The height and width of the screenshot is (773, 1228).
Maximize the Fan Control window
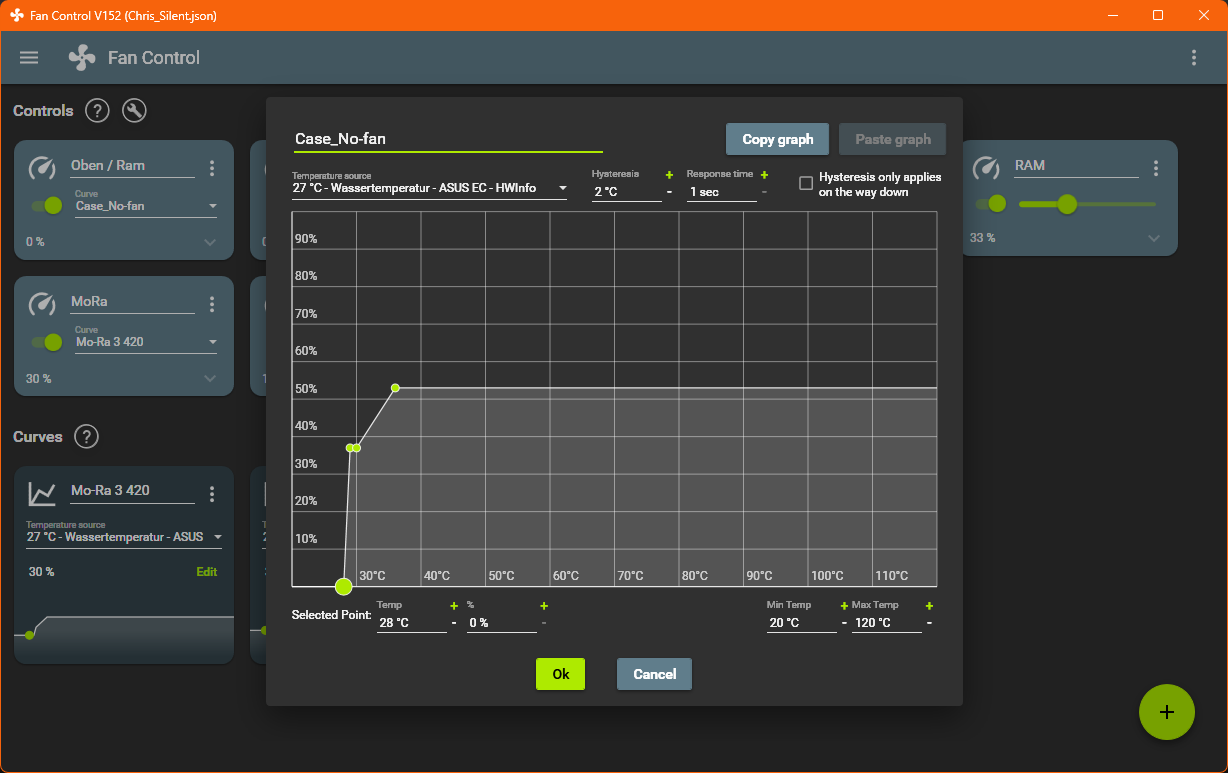pos(1158,15)
